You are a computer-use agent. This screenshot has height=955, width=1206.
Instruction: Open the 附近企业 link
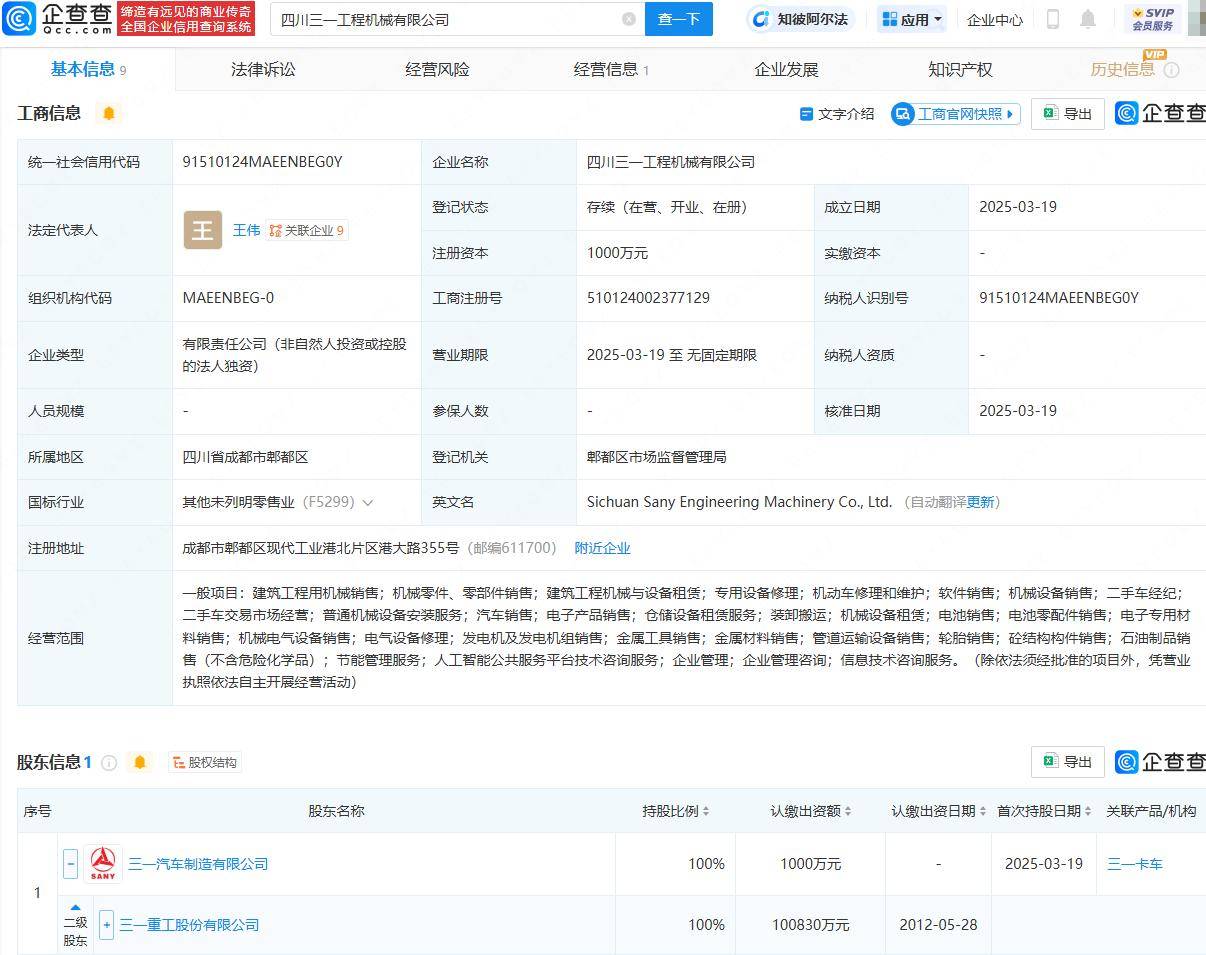pyautogui.click(x=603, y=548)
